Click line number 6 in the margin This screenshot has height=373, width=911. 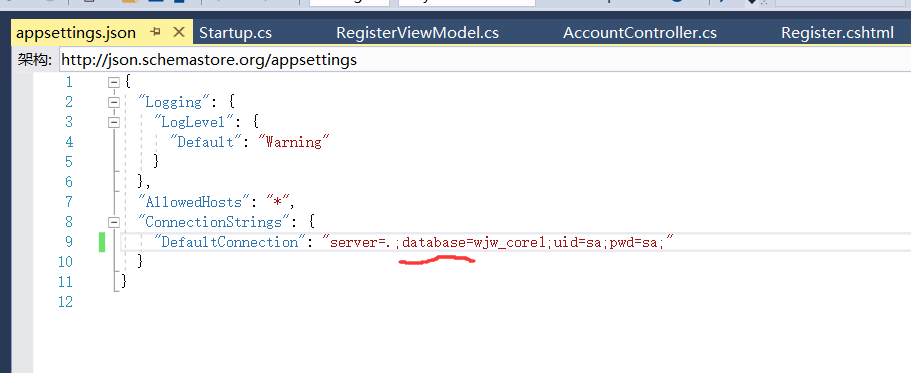[x=69, y=182]
